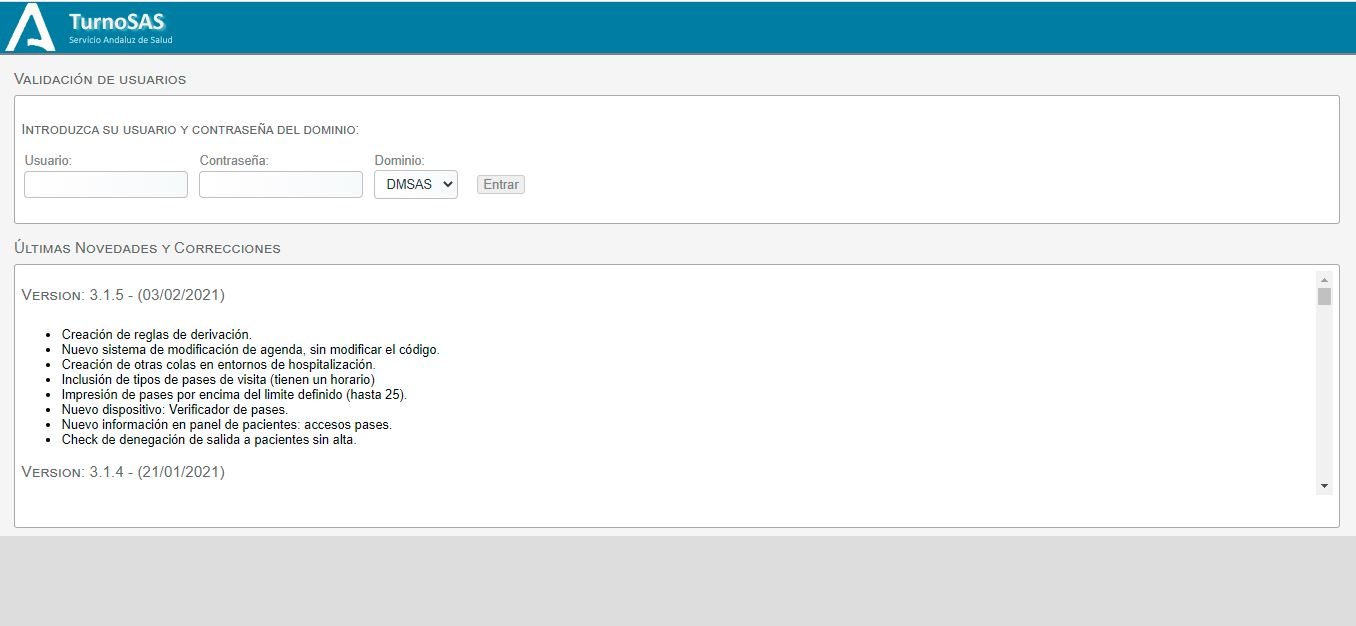Image resolution: width=1356 pixels, height=626 pixels.
Task: Click 'Inclusión de tipos de pases de visita' item
Action: coord(218,379)
